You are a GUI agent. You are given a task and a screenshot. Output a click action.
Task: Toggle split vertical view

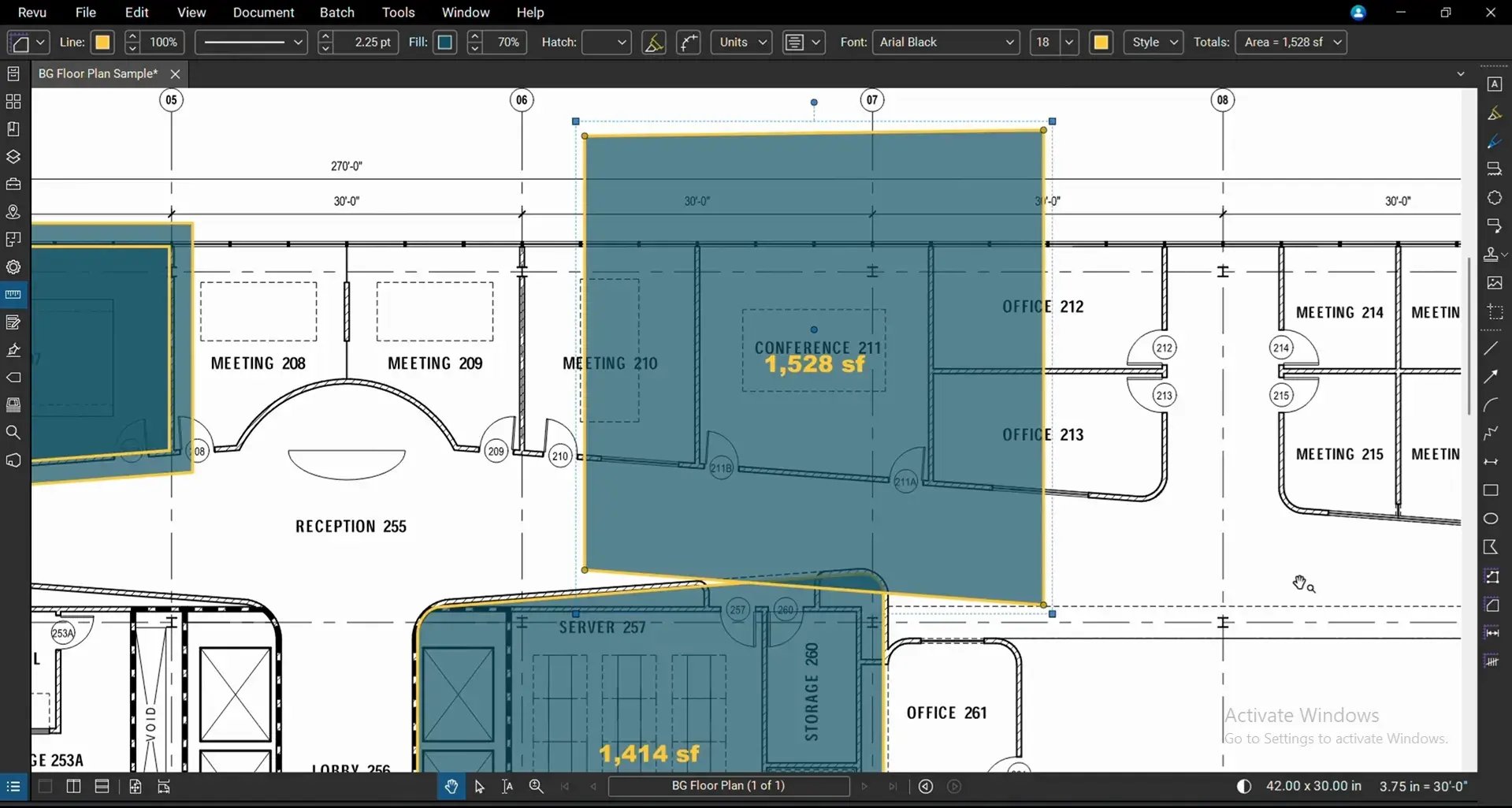click(x=73, y=787)
